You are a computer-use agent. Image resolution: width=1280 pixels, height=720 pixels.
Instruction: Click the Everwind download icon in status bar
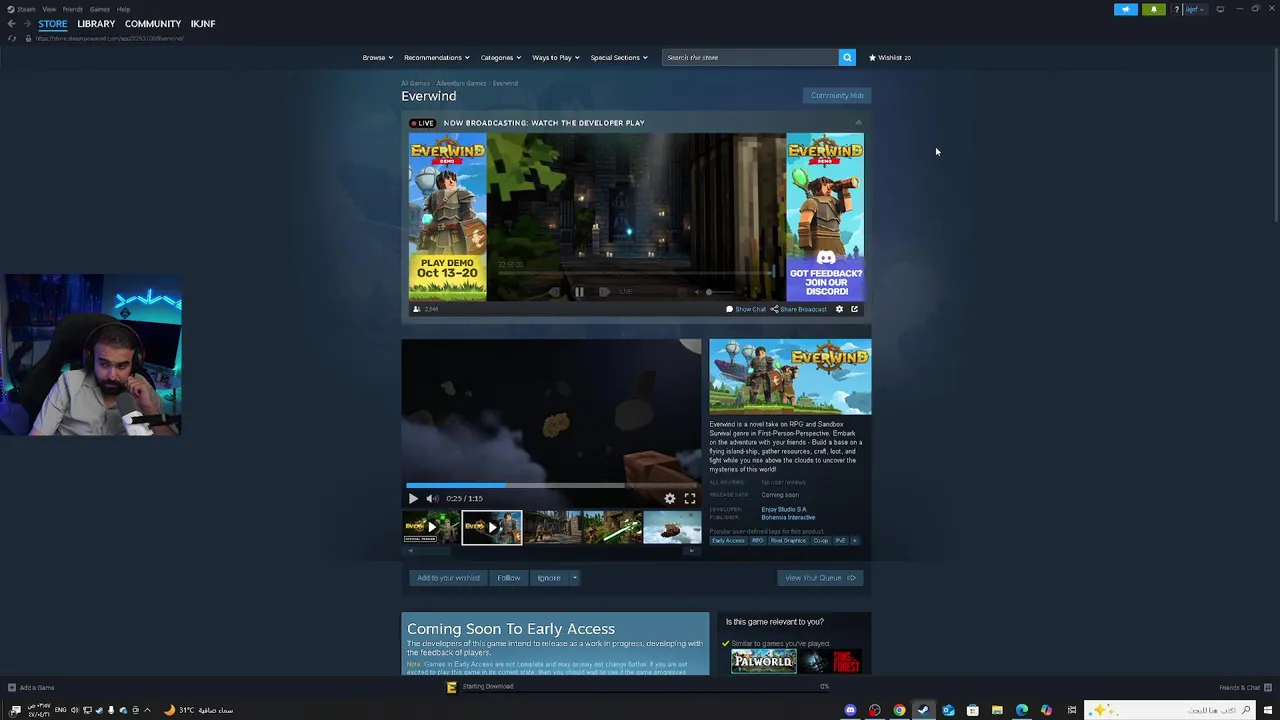tap(452, 687)
